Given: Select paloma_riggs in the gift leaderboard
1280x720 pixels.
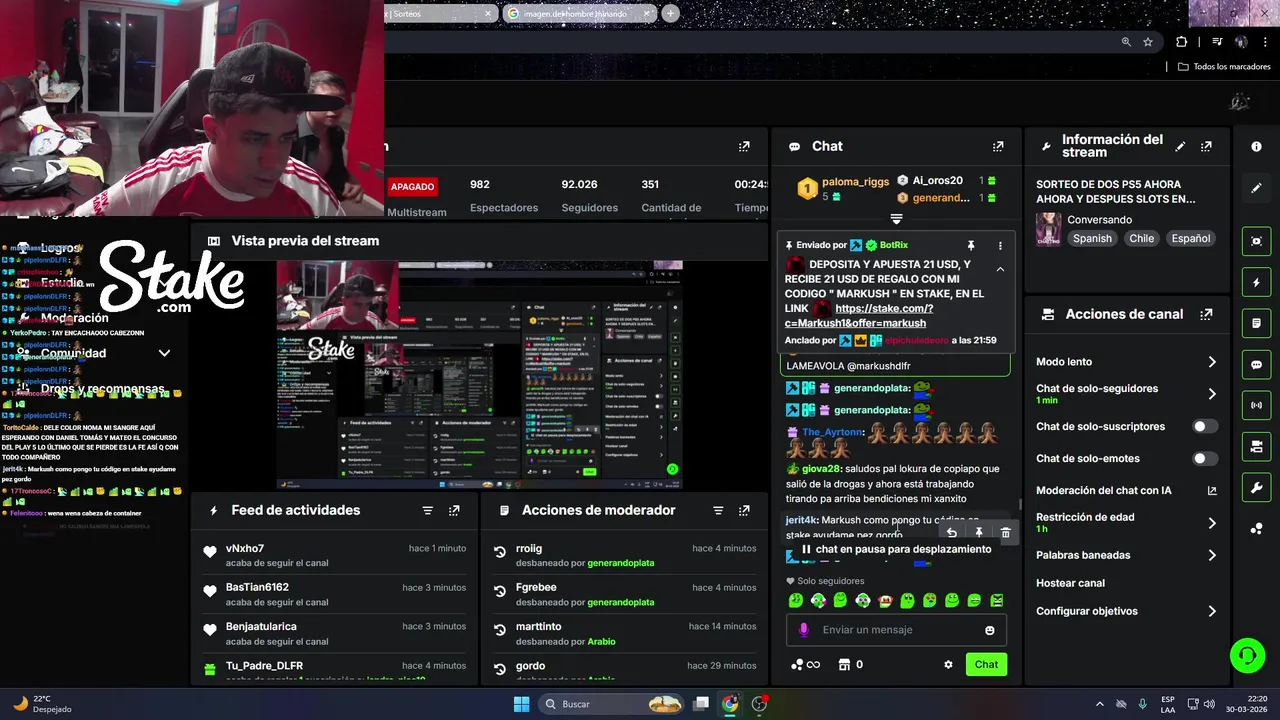Looking at the screenshot, I should pyautogui.click(x=855, y=182).
